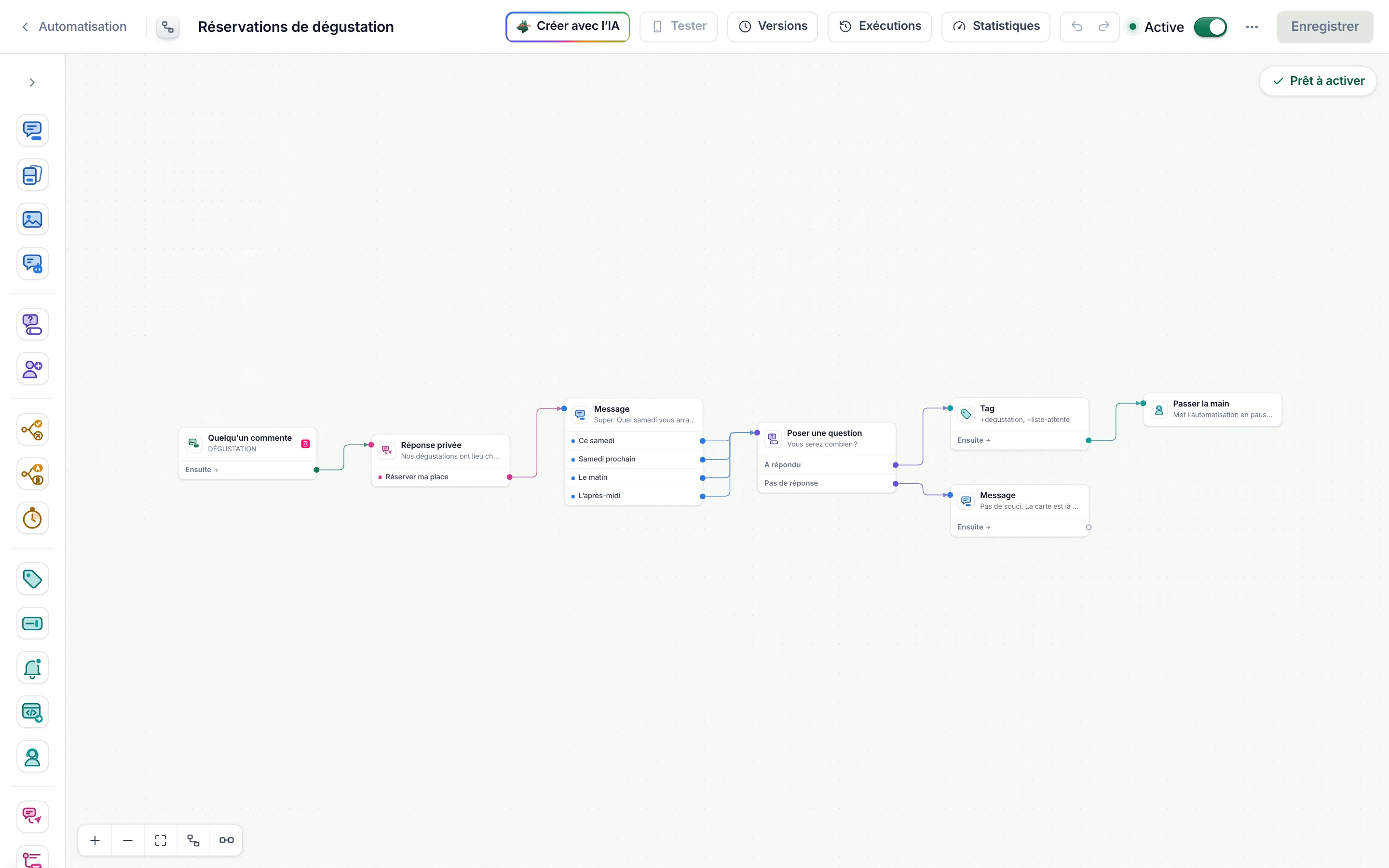Viewport: 1389px width, 868px height.
Task: Click the Ce samedi quick reply
Action: [x=634, y=441]
